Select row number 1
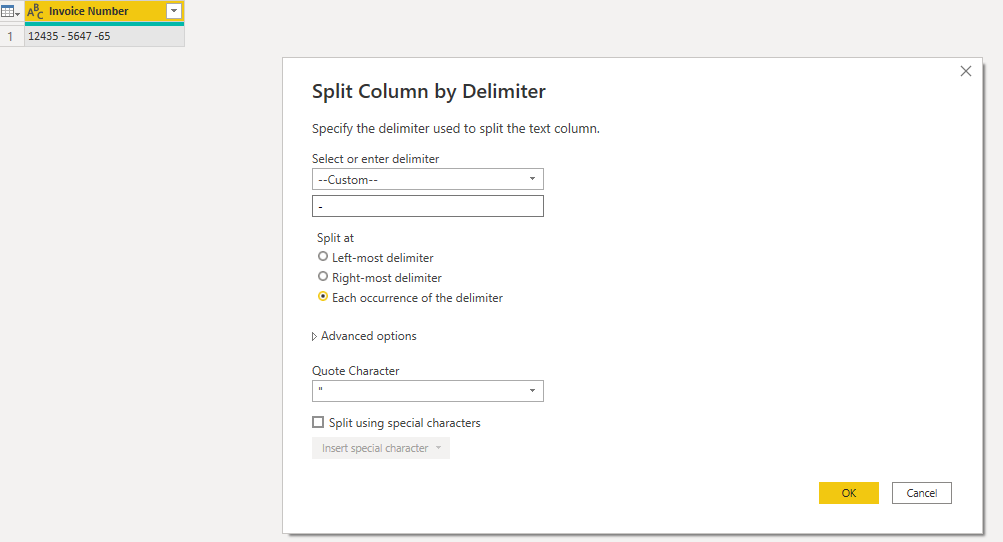The height and width of the screenshot is (542, 1003). (x=10, y=36)
